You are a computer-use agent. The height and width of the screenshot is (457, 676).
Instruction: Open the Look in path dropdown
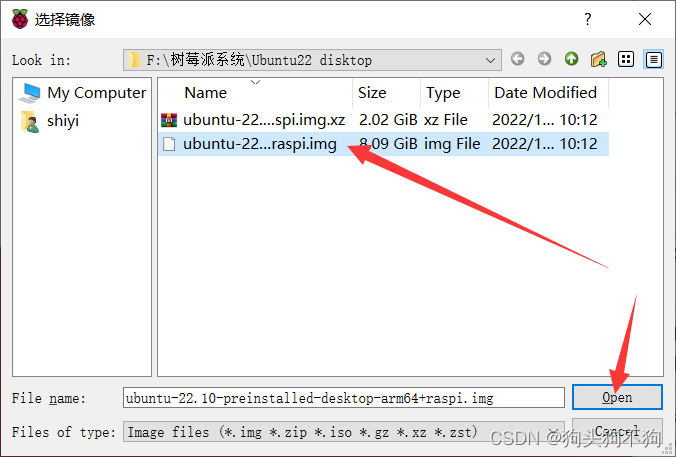coord(490,60)
